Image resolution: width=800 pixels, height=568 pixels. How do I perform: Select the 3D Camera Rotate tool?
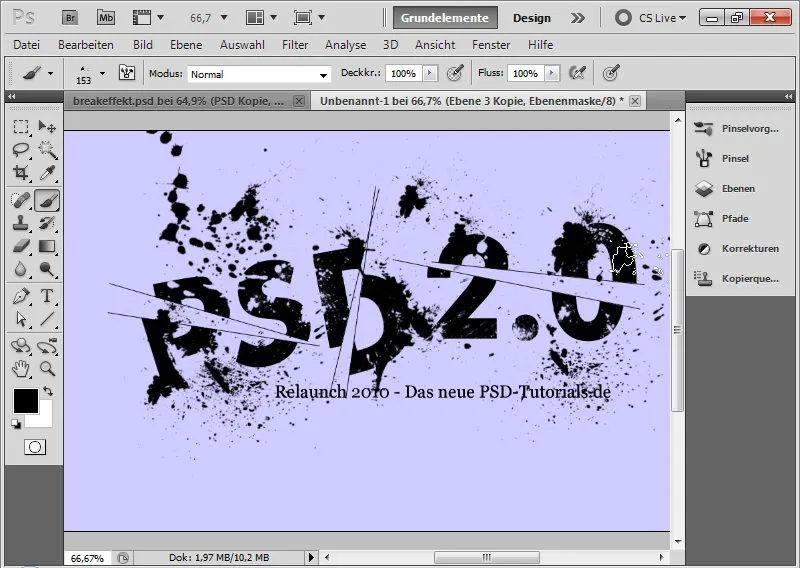(x=47, y=346)
